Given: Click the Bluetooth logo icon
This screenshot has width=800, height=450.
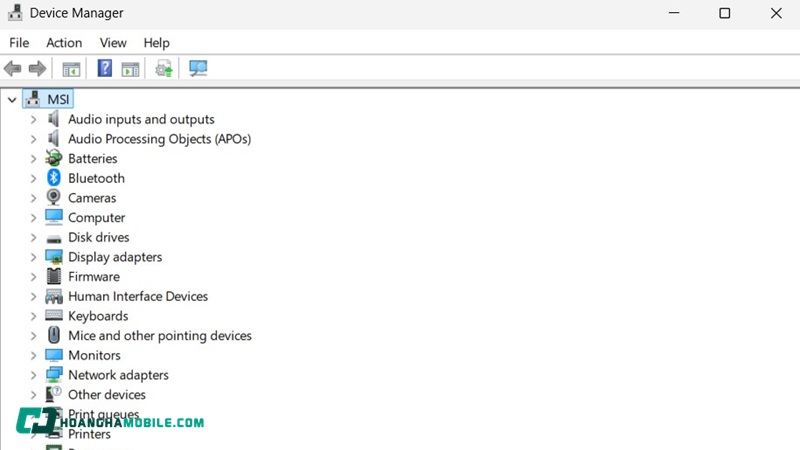Looking at the screenshot, I should coord(54,178).
